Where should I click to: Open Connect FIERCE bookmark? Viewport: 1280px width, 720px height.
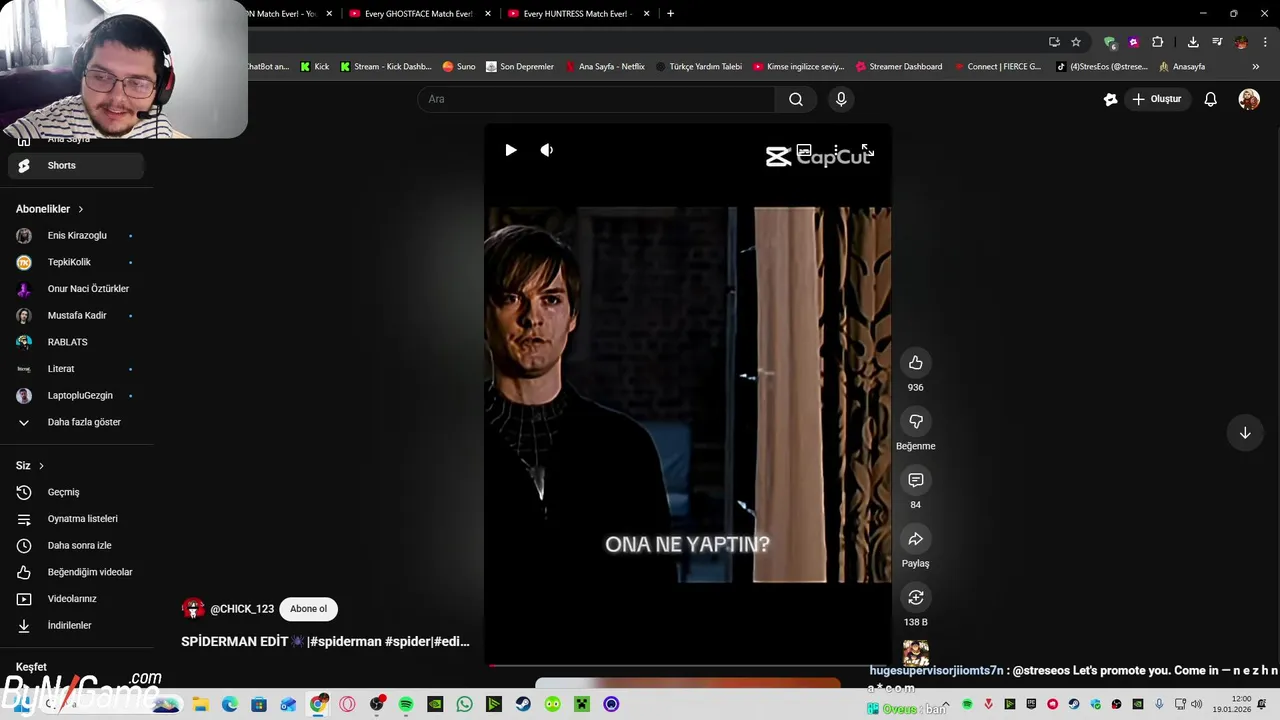pos(998,67)
